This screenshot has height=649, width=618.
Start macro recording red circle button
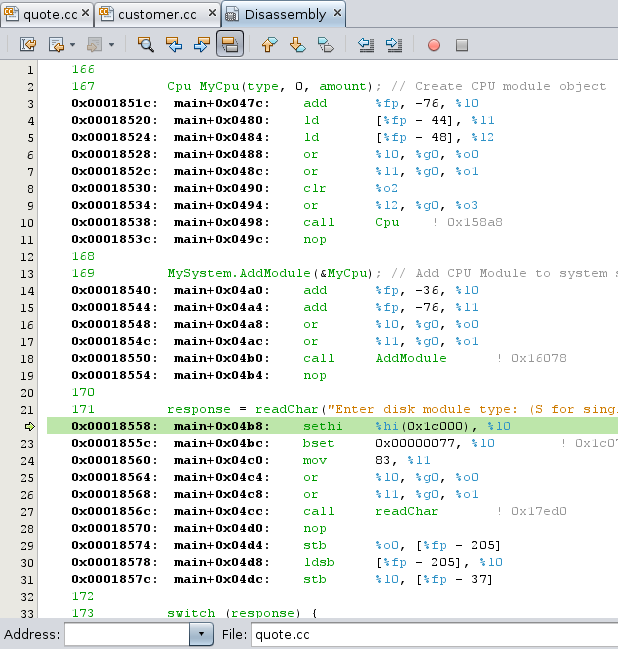tap(434, 45)
